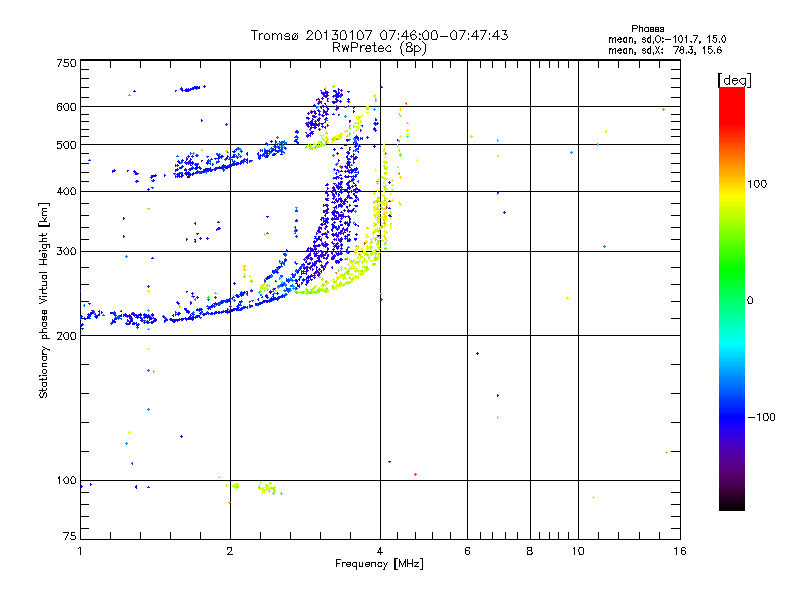Click the x-axis tick label '1'

tap(80, 551)
